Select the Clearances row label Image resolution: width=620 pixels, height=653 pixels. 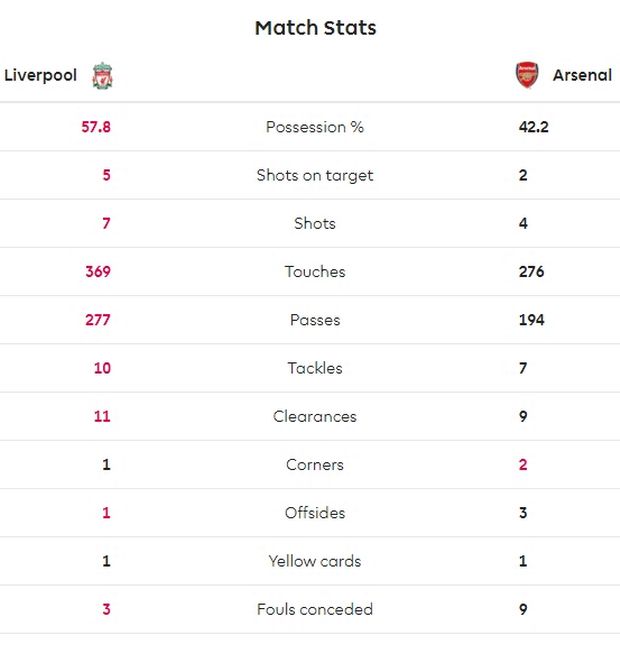[315, 416]
